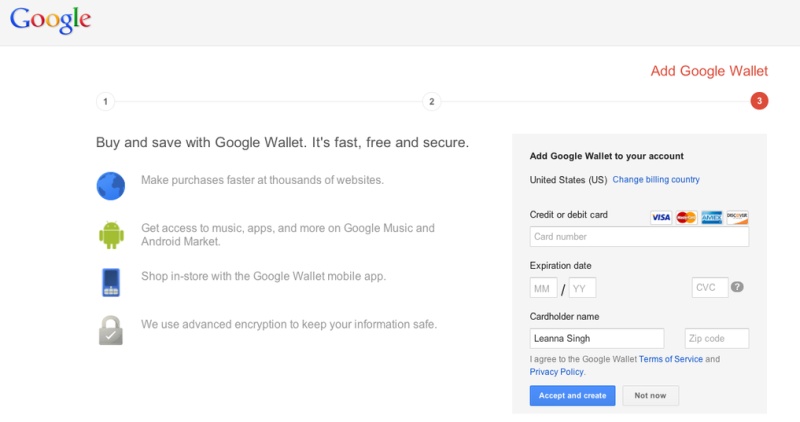Open the CVC help question mark
Image resolution: width=800 pixels, height=422 pixels.
point(737,287)
